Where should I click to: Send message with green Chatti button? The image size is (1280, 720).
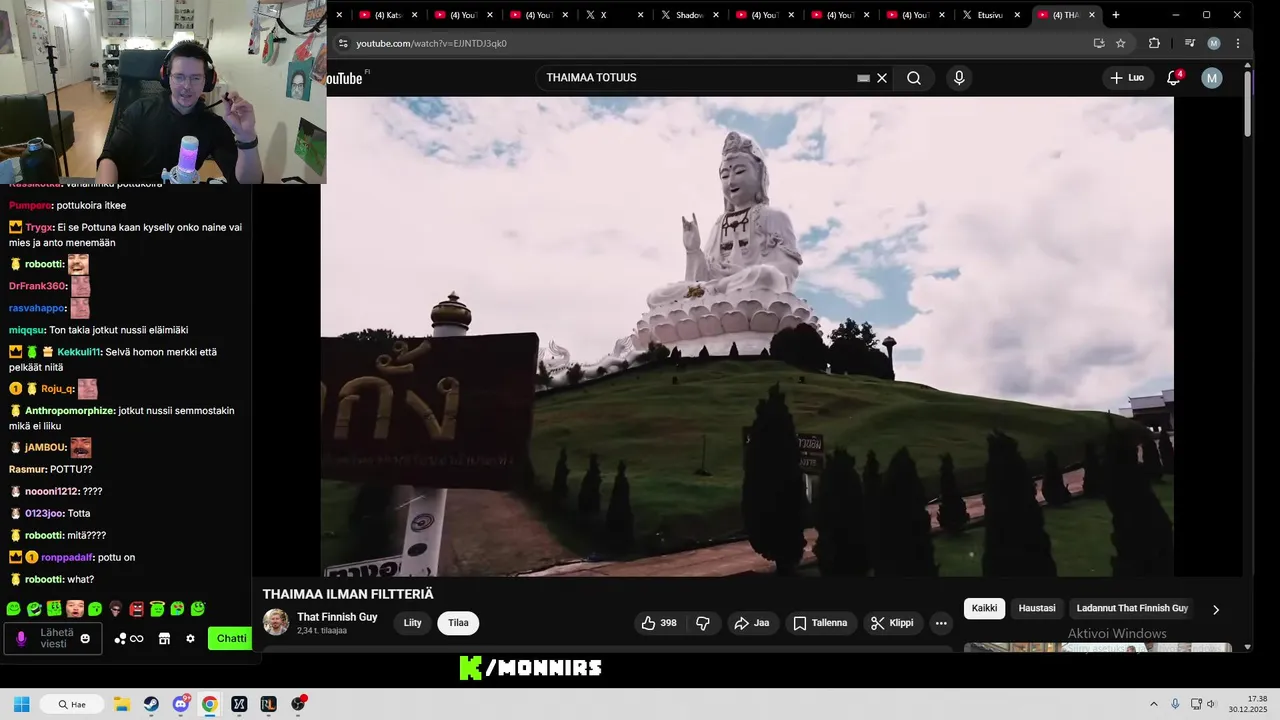[230, 639]
